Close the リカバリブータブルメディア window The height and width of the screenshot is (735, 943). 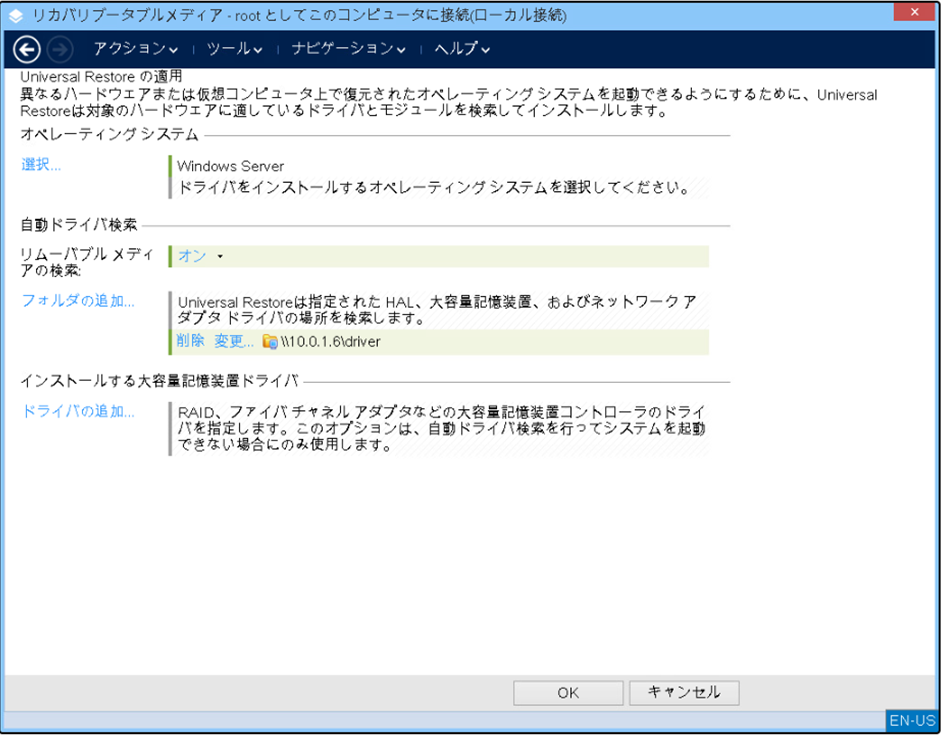coord(916,14)
